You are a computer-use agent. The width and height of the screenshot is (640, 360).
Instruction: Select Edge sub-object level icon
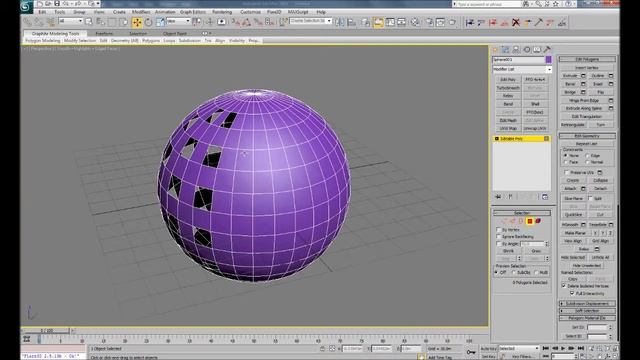pos(512,221)
